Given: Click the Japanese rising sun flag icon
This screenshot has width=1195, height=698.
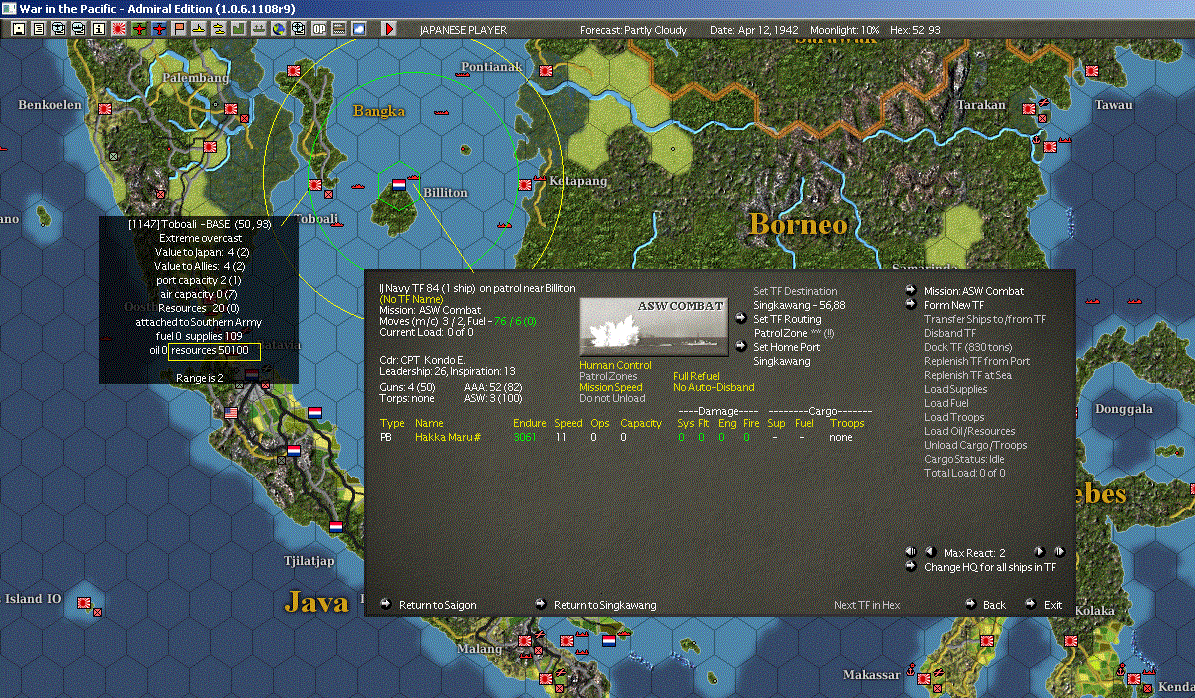Looking at the screenshot, I should point(118,29).
